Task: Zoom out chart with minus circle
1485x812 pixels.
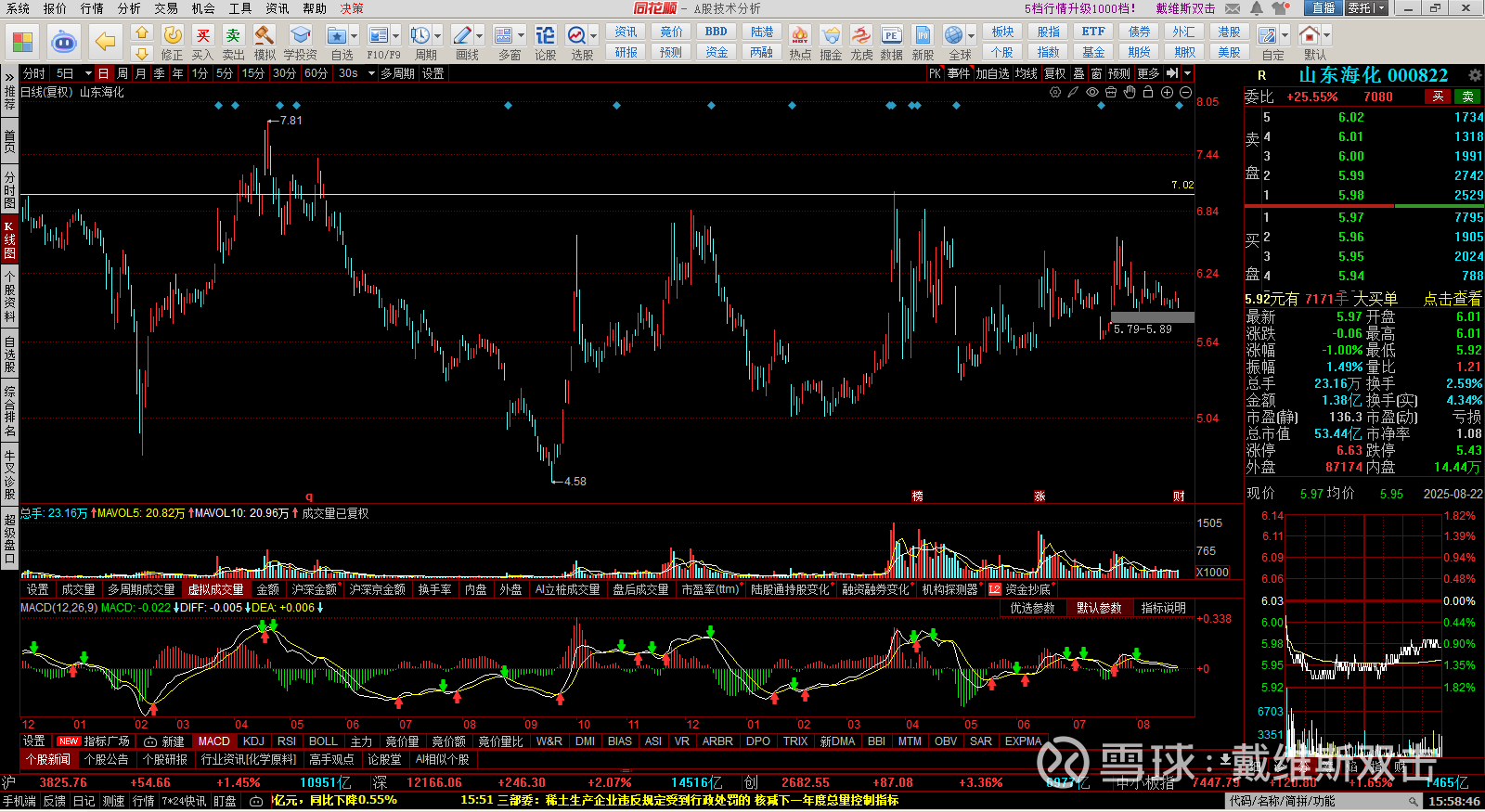Action: tap(1185, 92)
